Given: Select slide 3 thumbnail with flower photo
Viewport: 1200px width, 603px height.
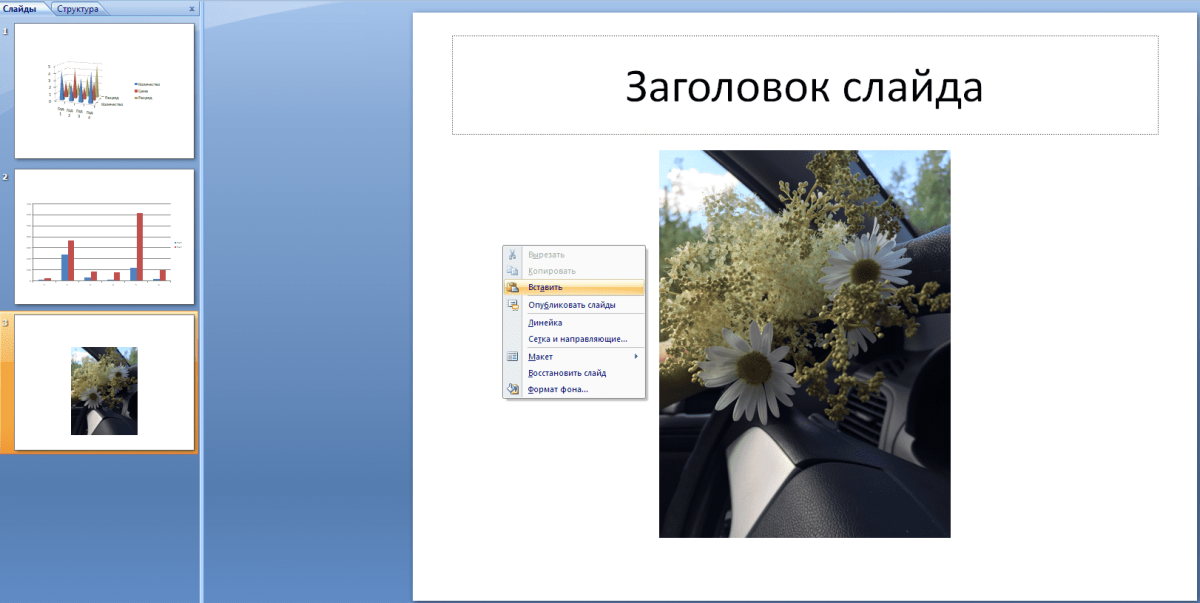Looking at the screenshot, I should [104, 383].
